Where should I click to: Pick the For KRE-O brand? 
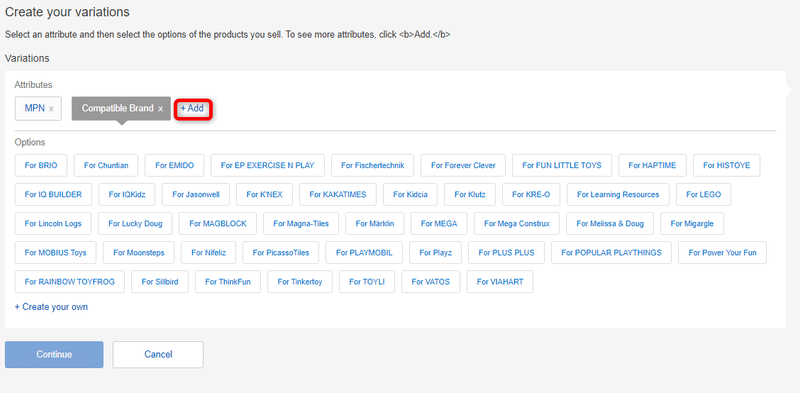pos(531,194)
